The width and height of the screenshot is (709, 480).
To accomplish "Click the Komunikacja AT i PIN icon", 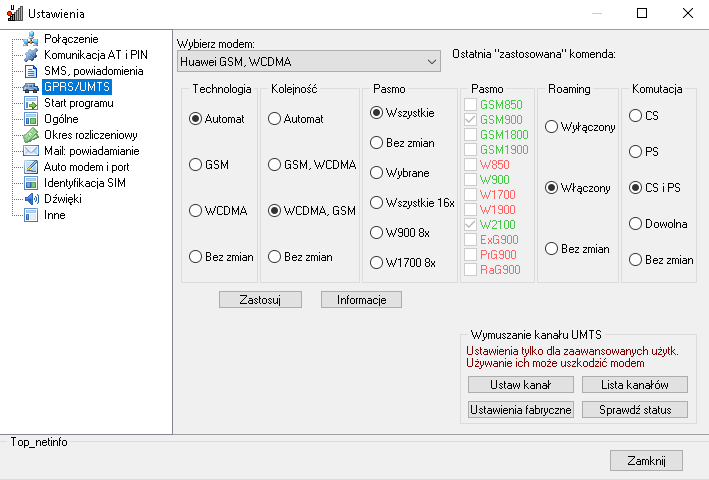I will tap(31, 55).
